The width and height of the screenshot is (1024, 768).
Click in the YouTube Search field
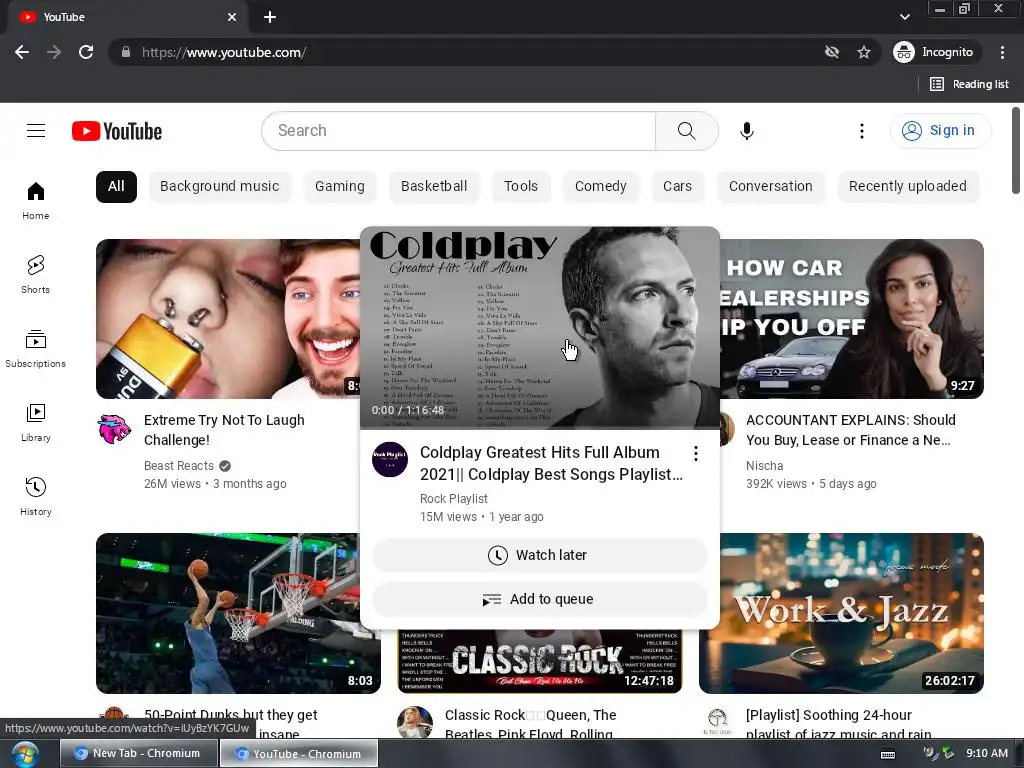[458, 131]
